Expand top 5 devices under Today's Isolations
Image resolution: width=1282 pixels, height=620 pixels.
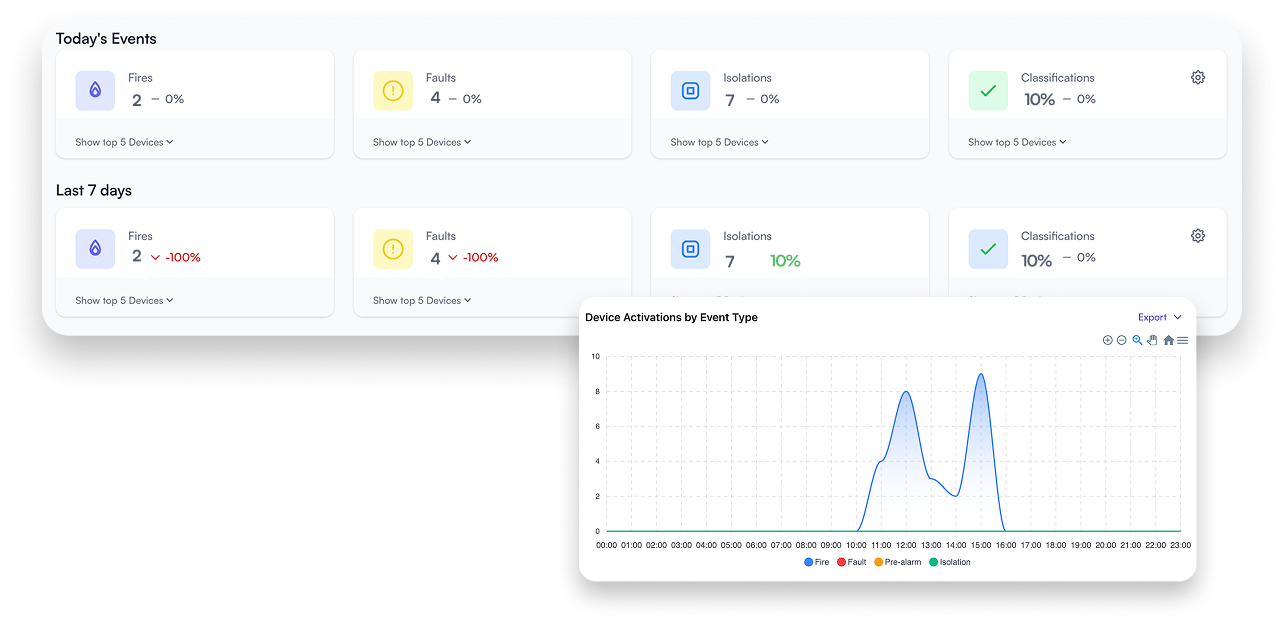point(719,142)
